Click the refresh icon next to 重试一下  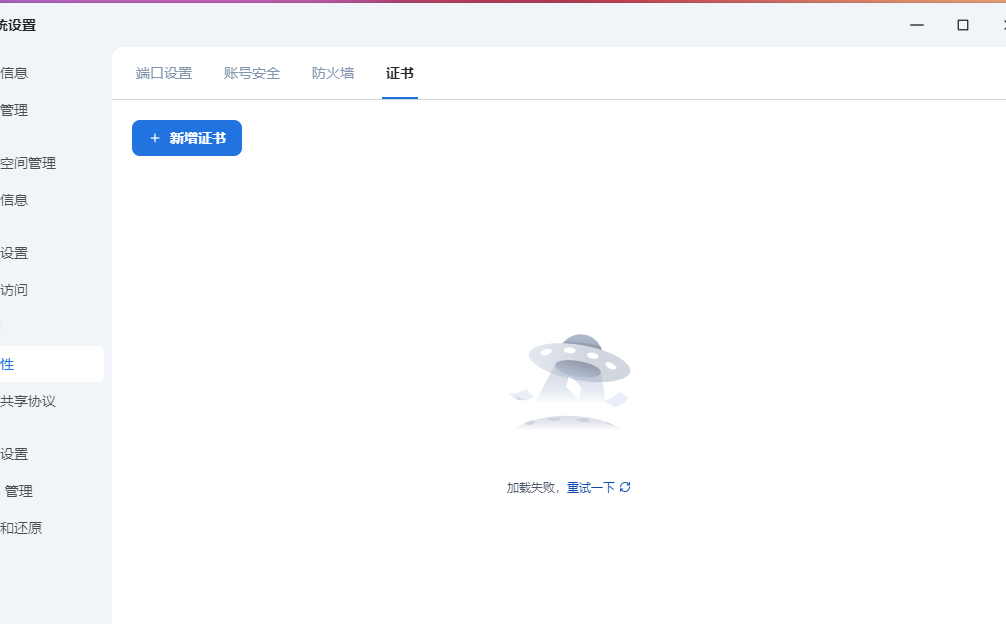pyautogui.click(x=625, y=487)
